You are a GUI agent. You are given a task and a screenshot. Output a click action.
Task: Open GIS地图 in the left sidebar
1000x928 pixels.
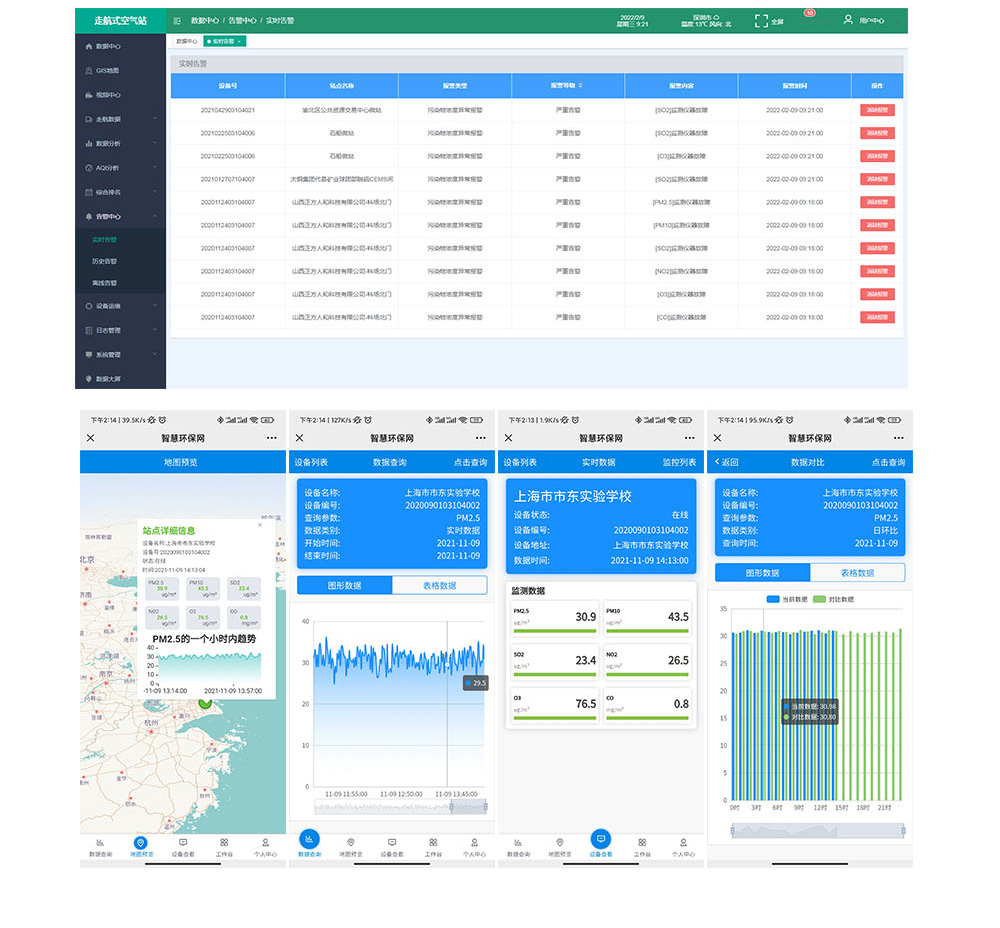(107, 71)
